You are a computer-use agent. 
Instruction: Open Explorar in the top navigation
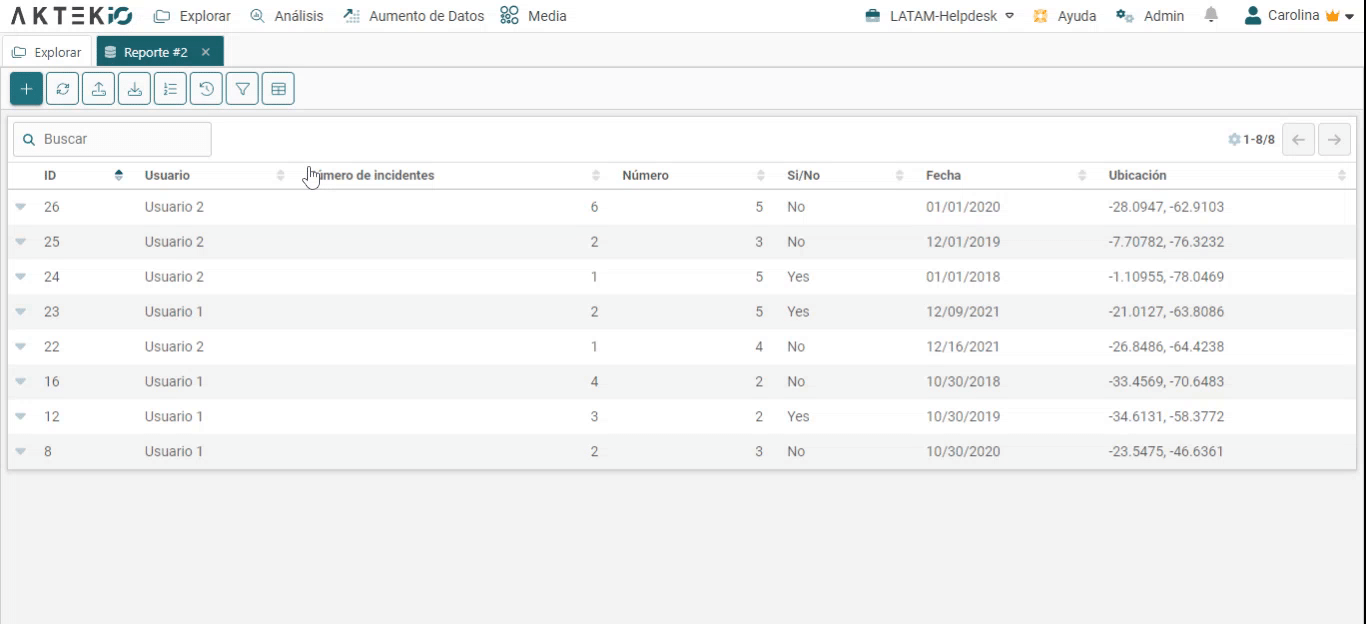[192, 16]
